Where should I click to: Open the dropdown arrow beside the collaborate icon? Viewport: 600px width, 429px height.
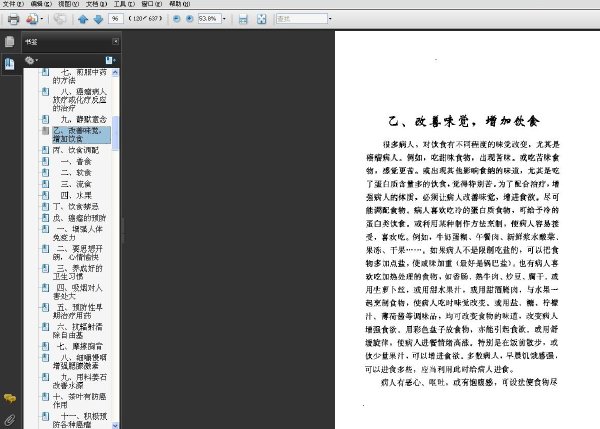point(42,19)
